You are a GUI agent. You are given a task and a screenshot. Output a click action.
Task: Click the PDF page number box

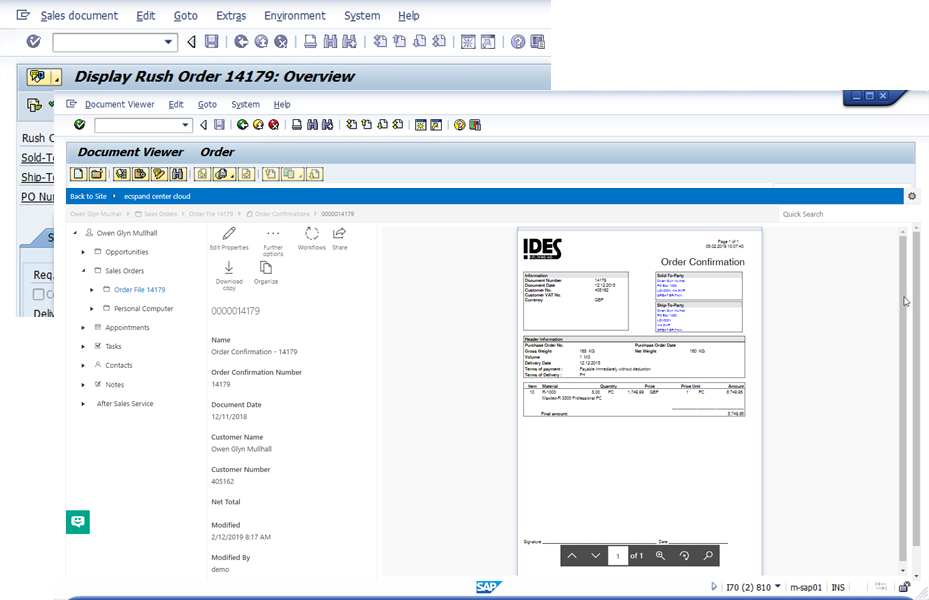click(x=618, y=555)
